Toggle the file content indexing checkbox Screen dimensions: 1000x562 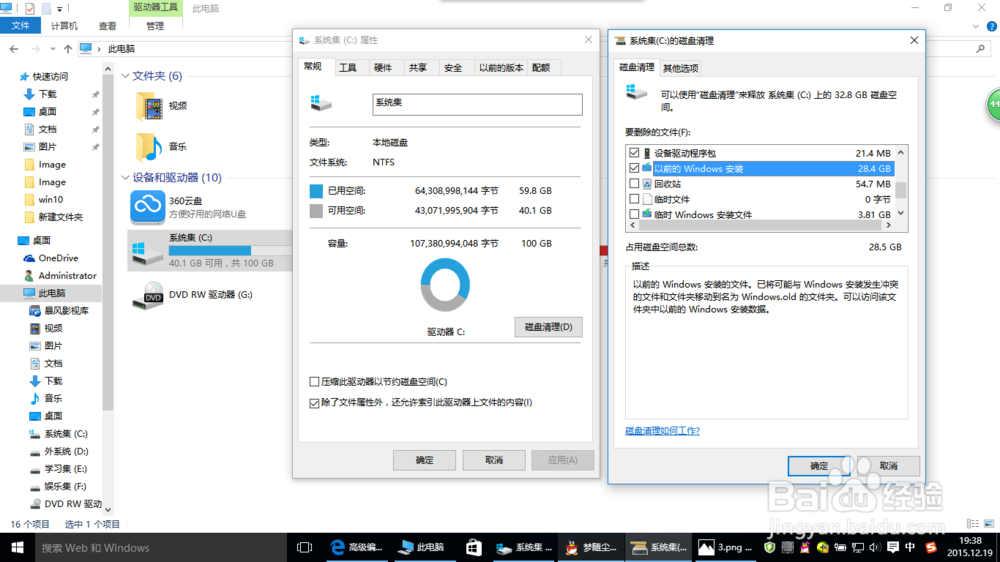click(314, 403)
